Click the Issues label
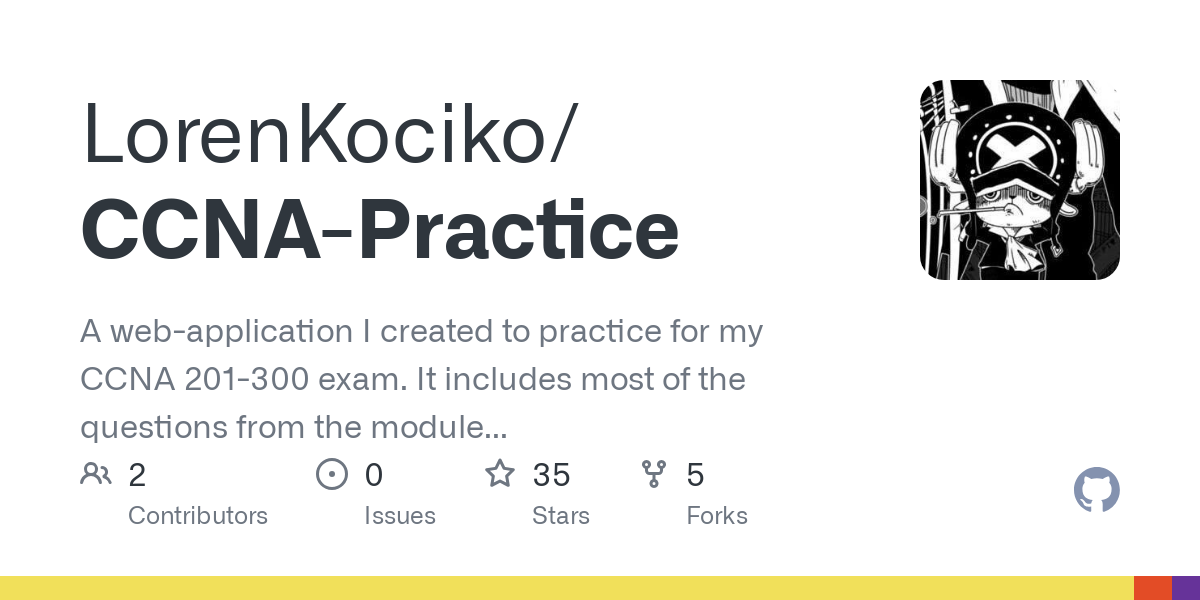The image size is (1200, 600). (x=400, y=516)
